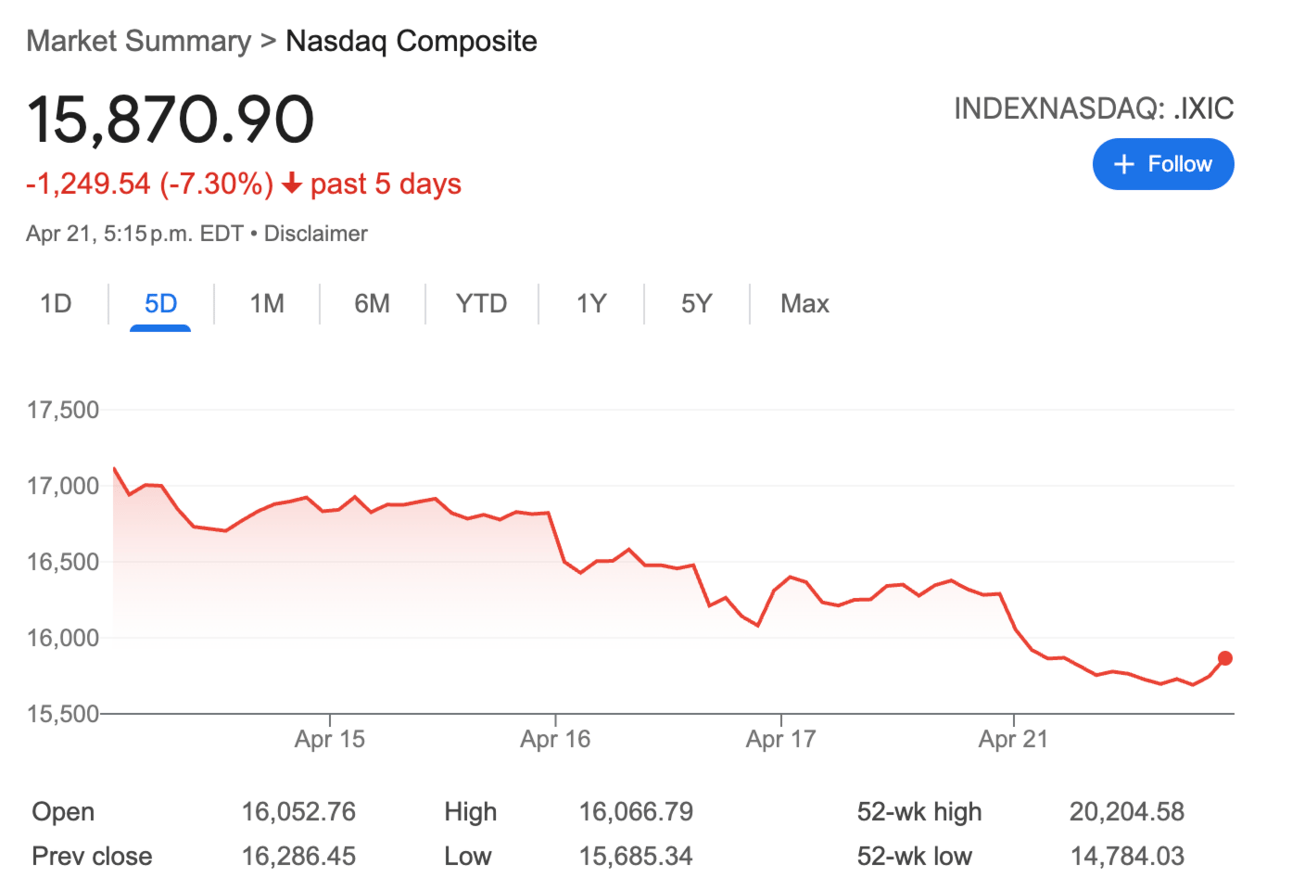
Task: Click the red down arrow icon
Action: [292, 184]
